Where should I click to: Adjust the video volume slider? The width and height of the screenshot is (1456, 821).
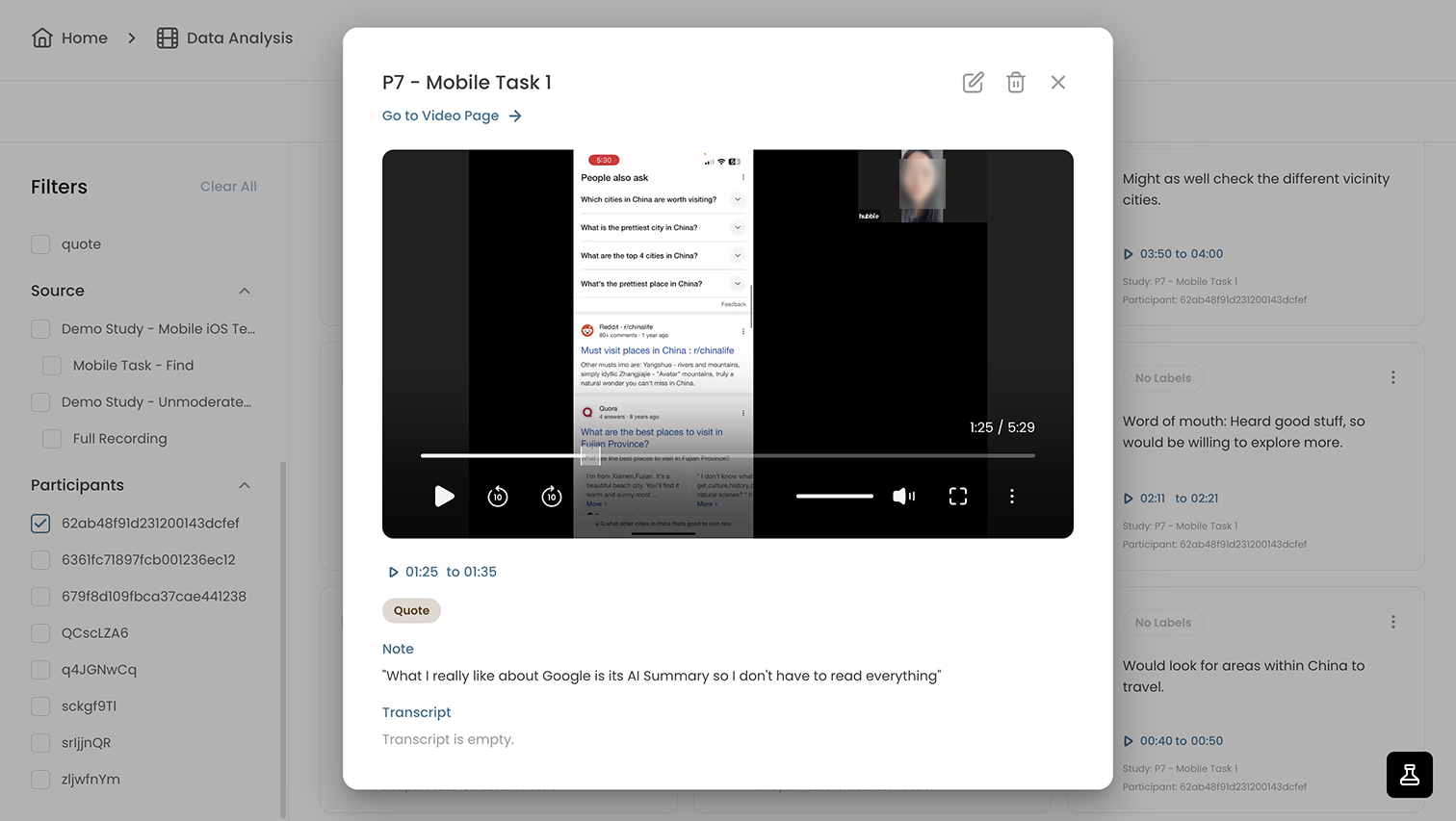pyautogui.click(x=835, y=496)
